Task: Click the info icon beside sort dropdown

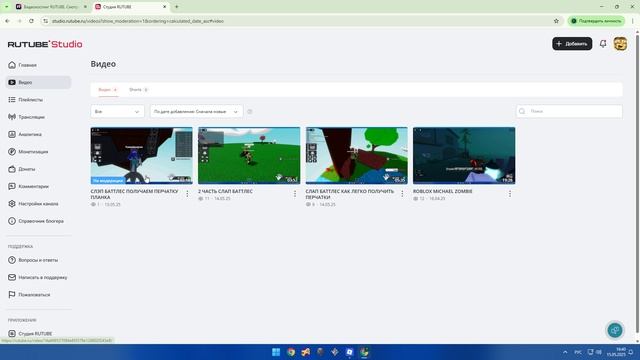Action: point(250,111)
